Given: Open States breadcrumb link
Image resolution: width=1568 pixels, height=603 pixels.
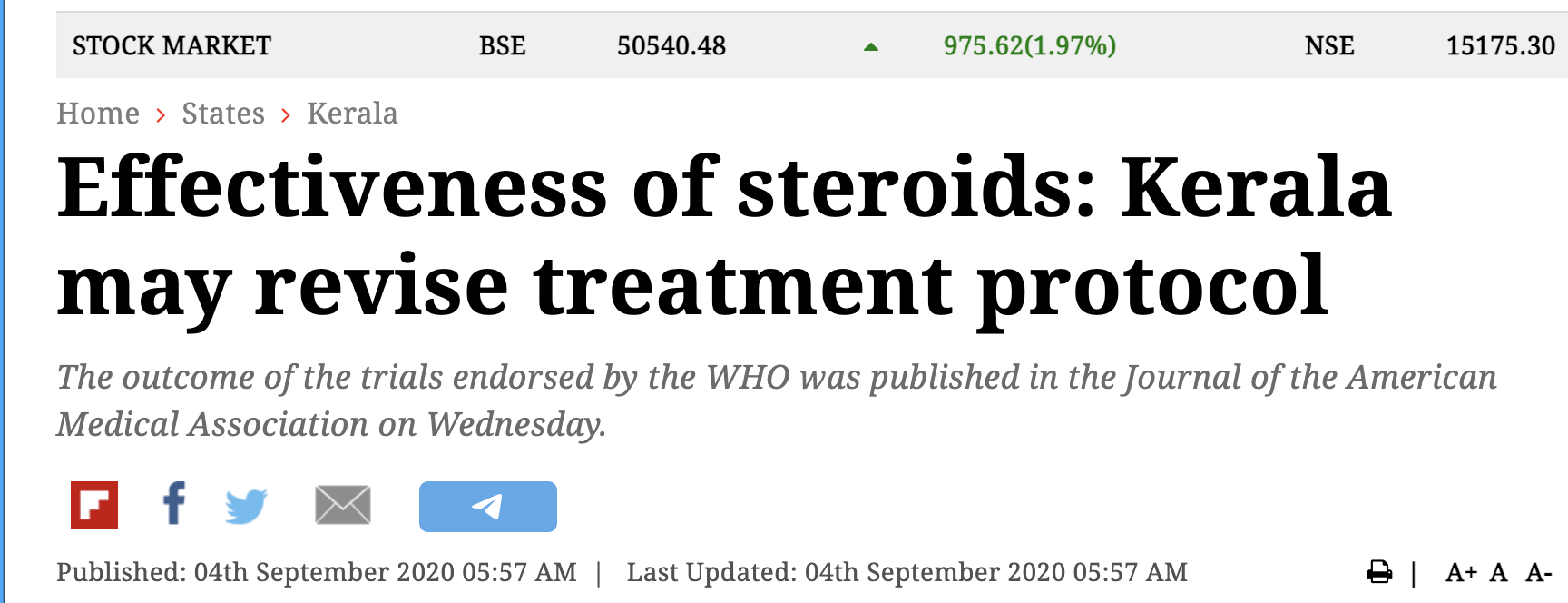Looking at the screenshot, I should click(223, 114).
